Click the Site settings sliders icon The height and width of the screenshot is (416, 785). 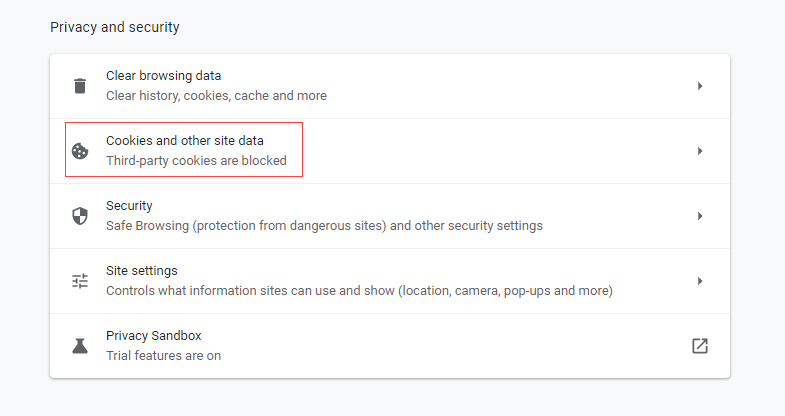80,281
